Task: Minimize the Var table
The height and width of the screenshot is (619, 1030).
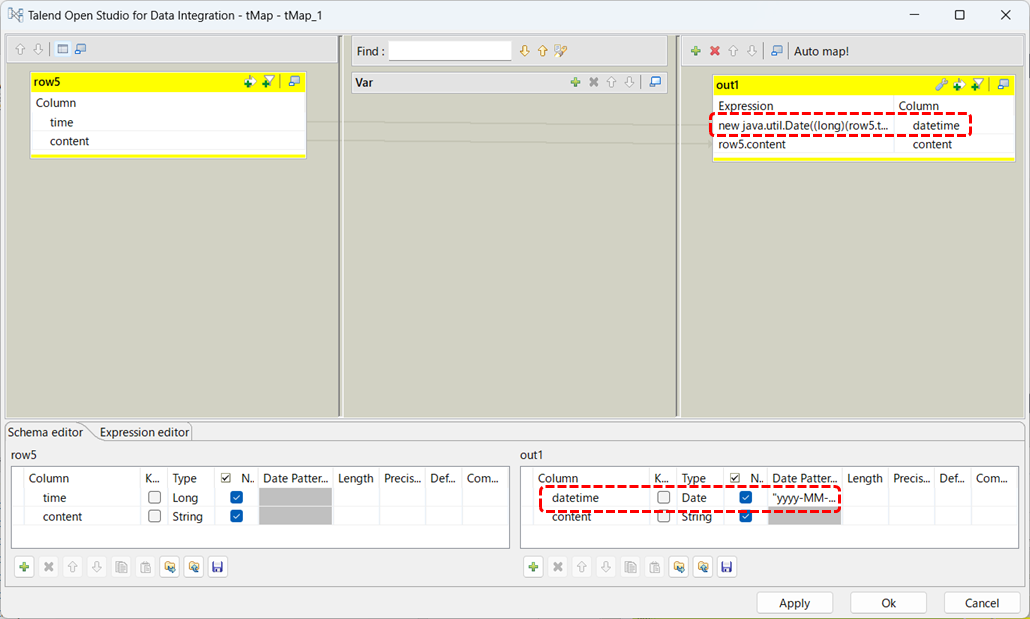Action: coord(655,82)
